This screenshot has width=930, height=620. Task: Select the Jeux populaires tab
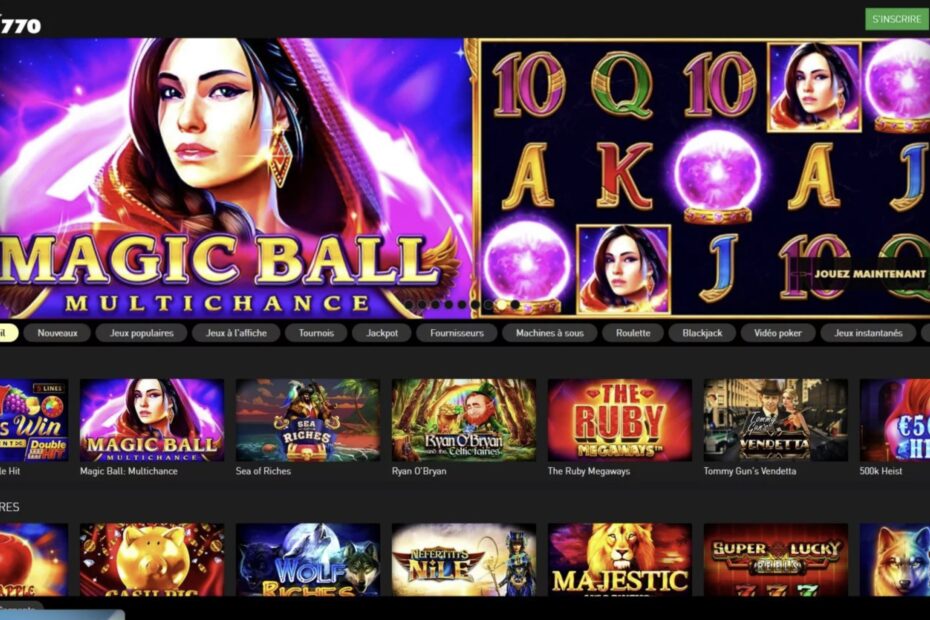tap(141, 333)
